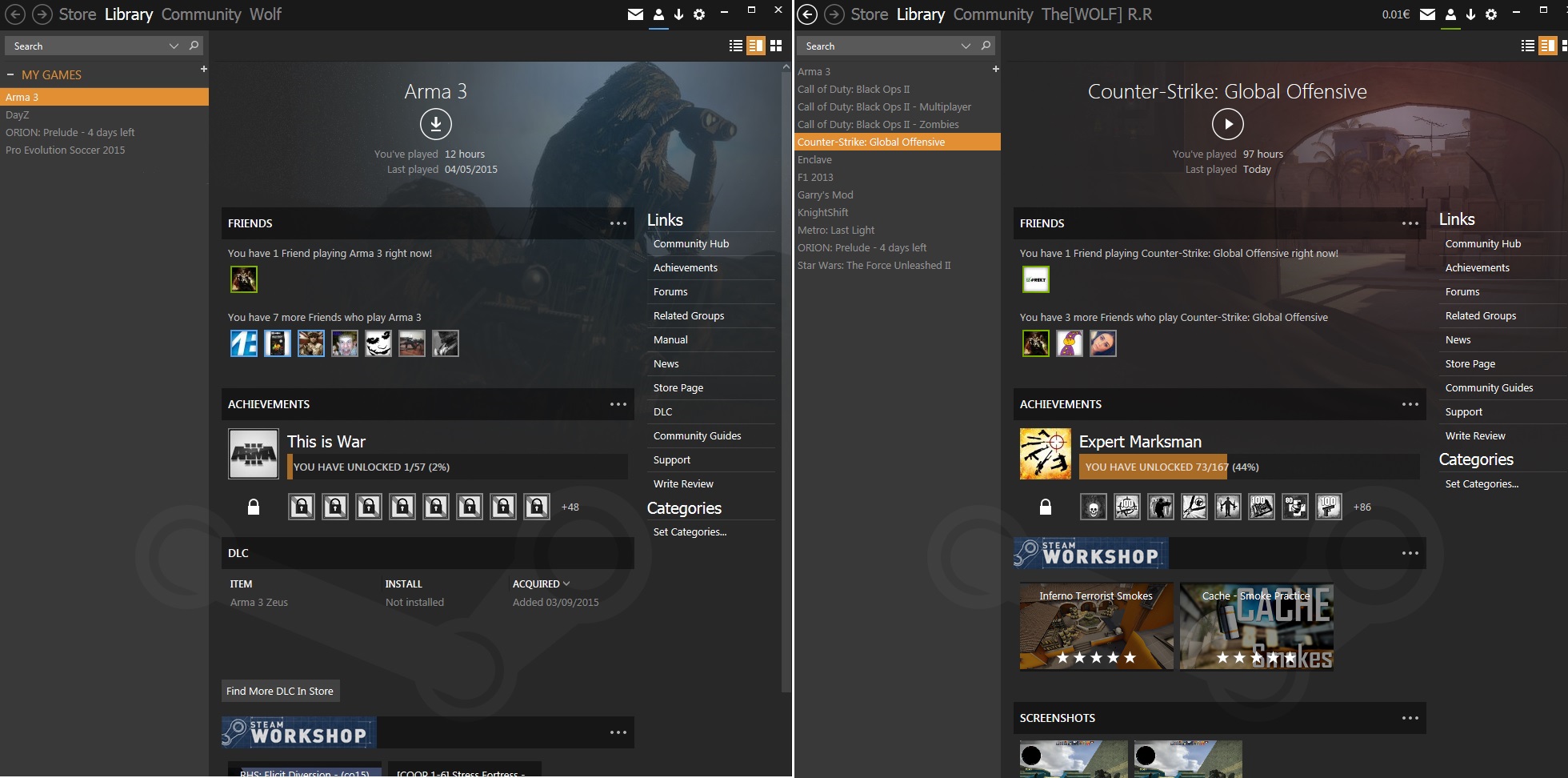
Task: Open downloads arrow icon in Wolf window
Action: point(678,14)
